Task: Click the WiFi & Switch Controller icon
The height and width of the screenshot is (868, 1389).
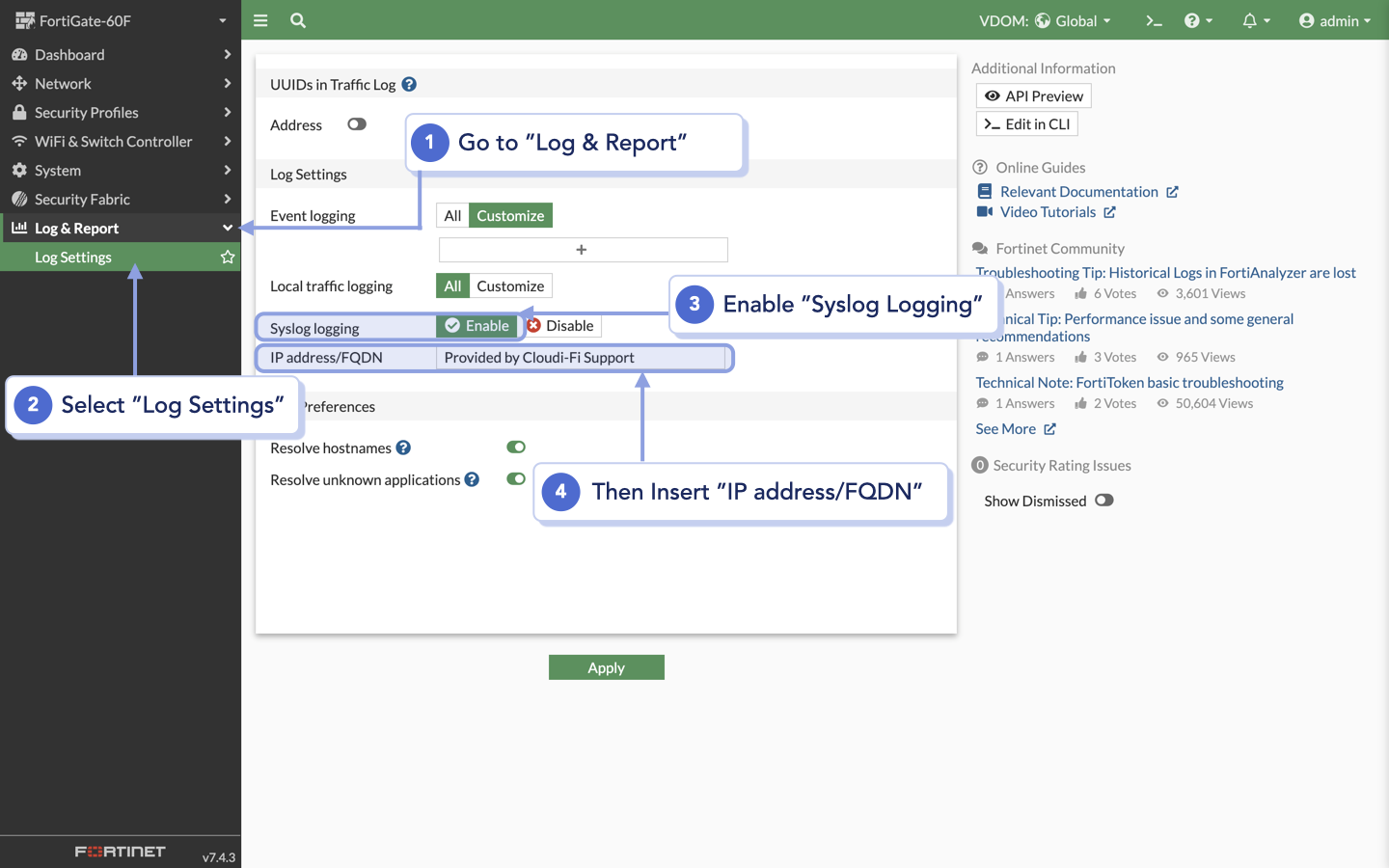Action: pos(21,141)
